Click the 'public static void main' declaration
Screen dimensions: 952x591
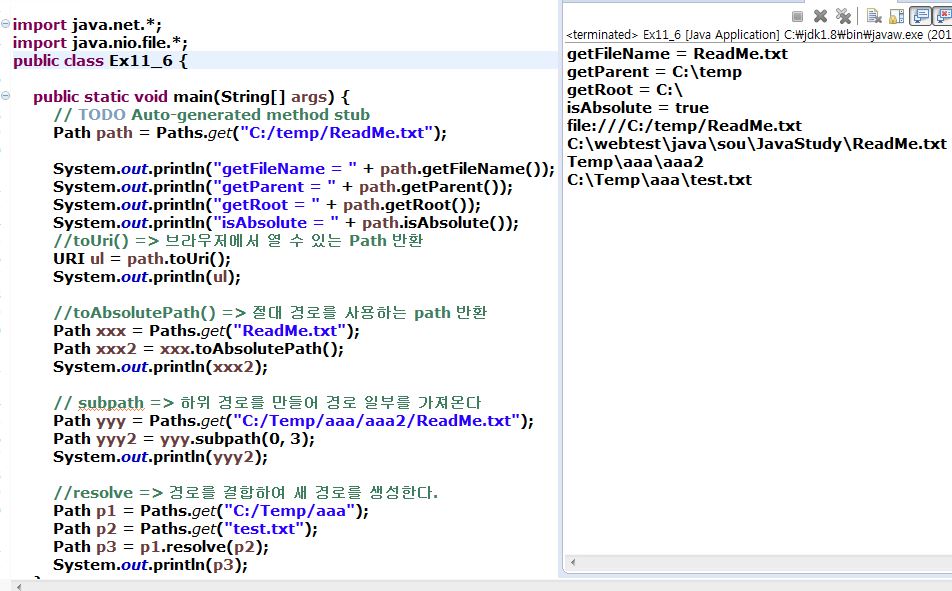tap(191, 97)
